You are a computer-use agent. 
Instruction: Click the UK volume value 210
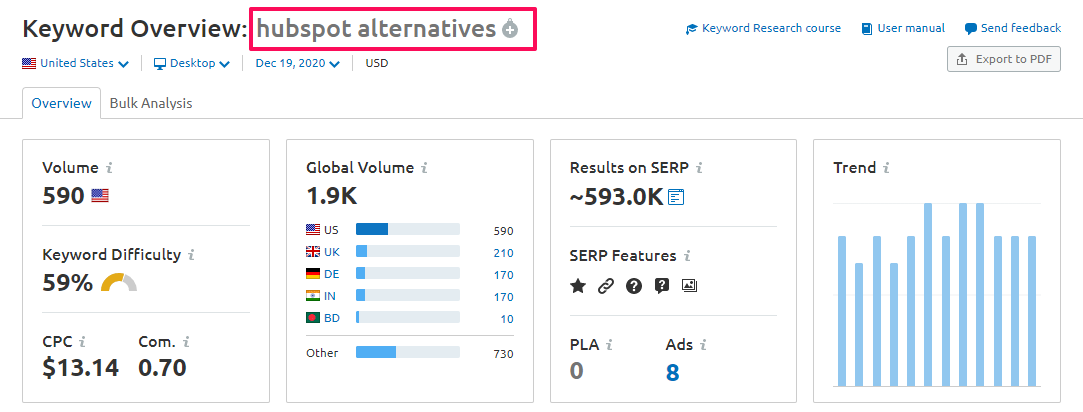pos(503,252)
